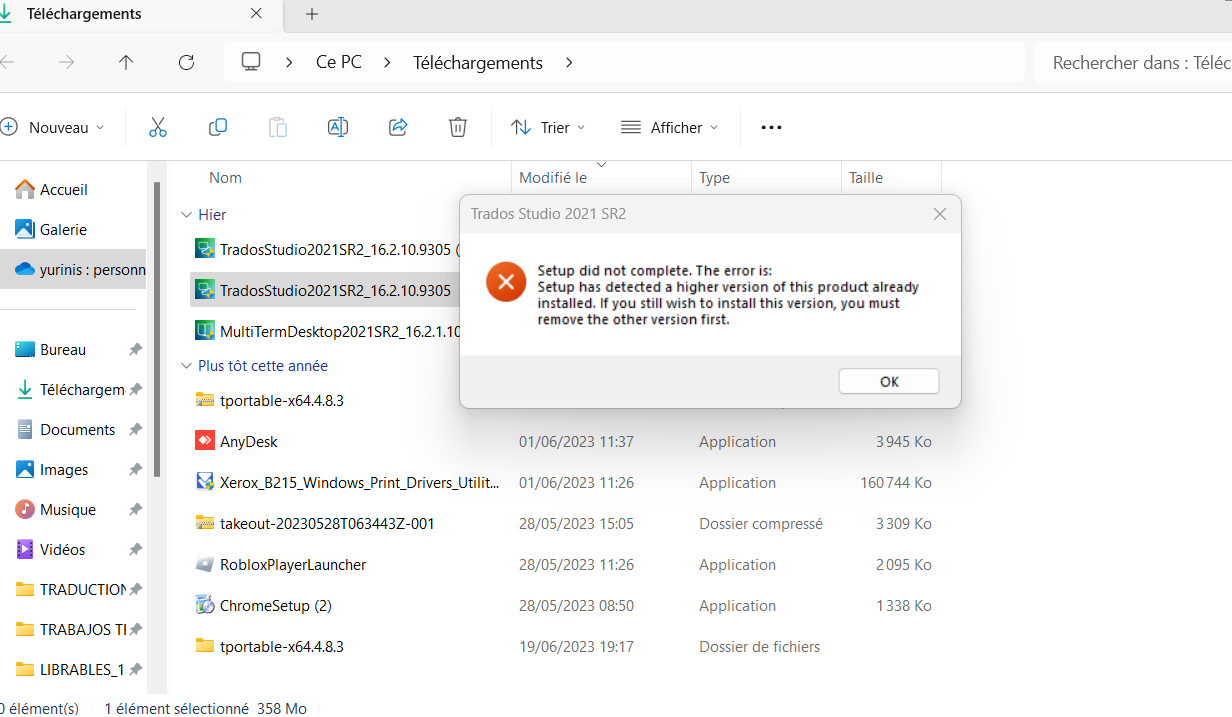Screen dimensions: 1232x717
Task: Open the Afficher view dropdown
Action: point(669,127)
